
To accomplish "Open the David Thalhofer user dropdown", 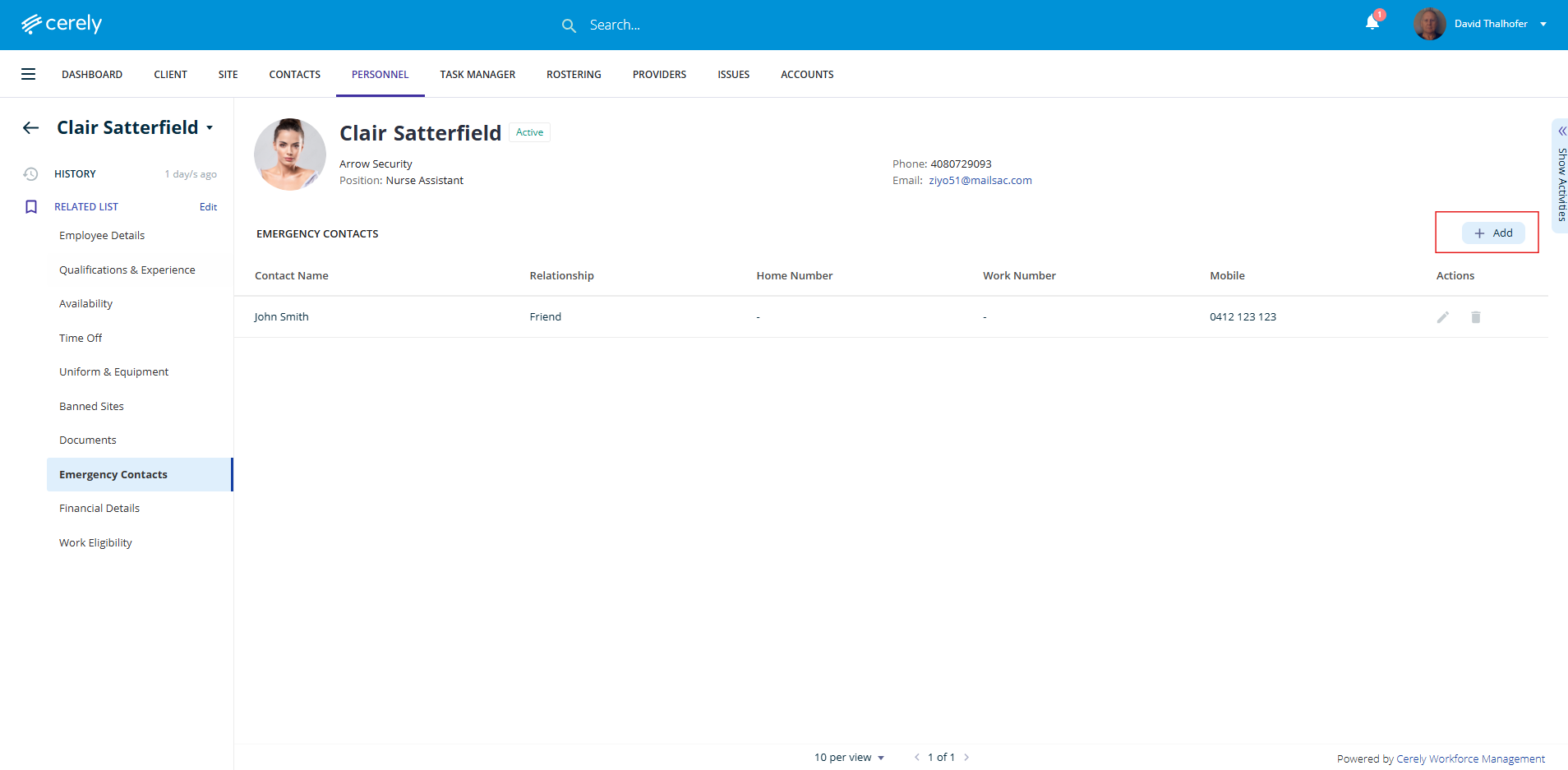I will pos(1543,24).
